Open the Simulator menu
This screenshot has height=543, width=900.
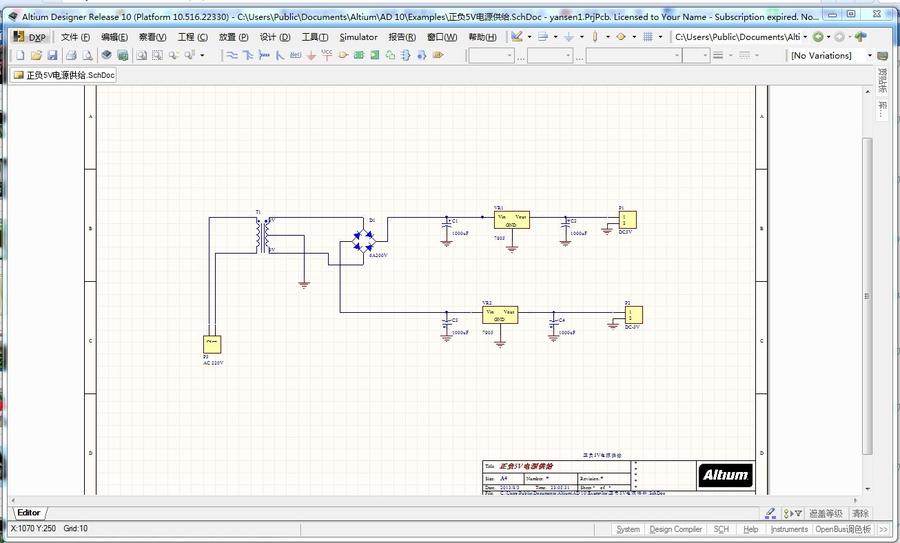point(358,37)
